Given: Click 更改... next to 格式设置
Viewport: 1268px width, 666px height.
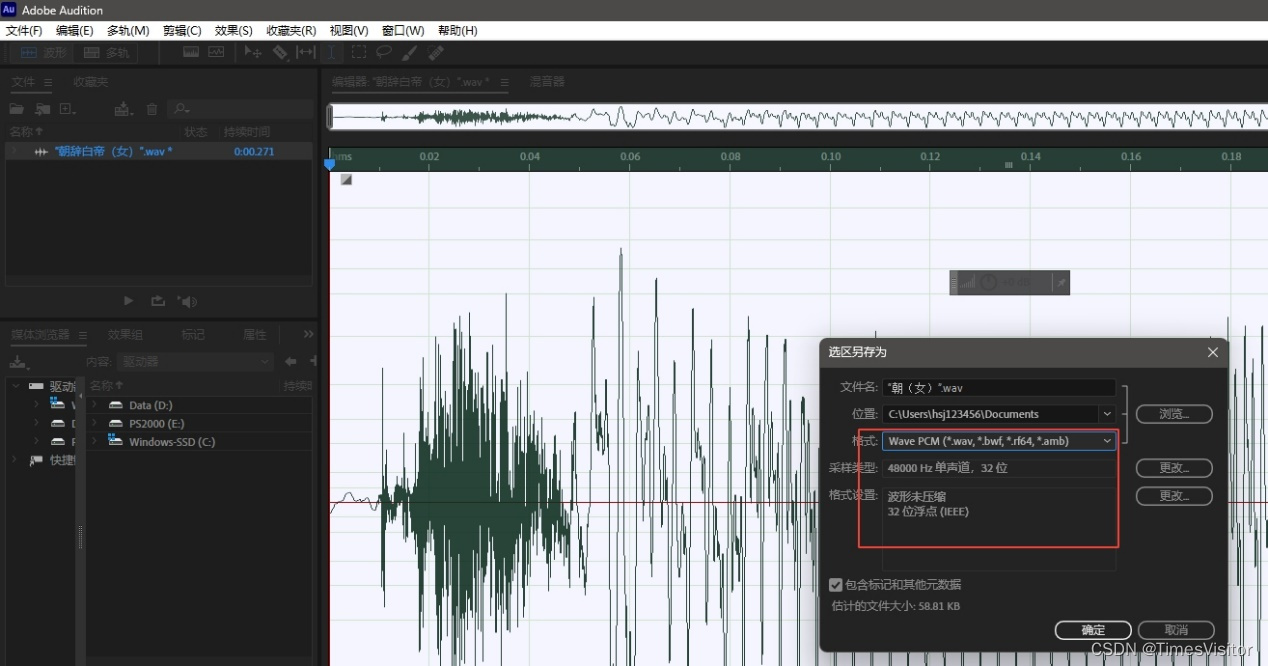Looking at the screenshot, I should pos(1174,496).
